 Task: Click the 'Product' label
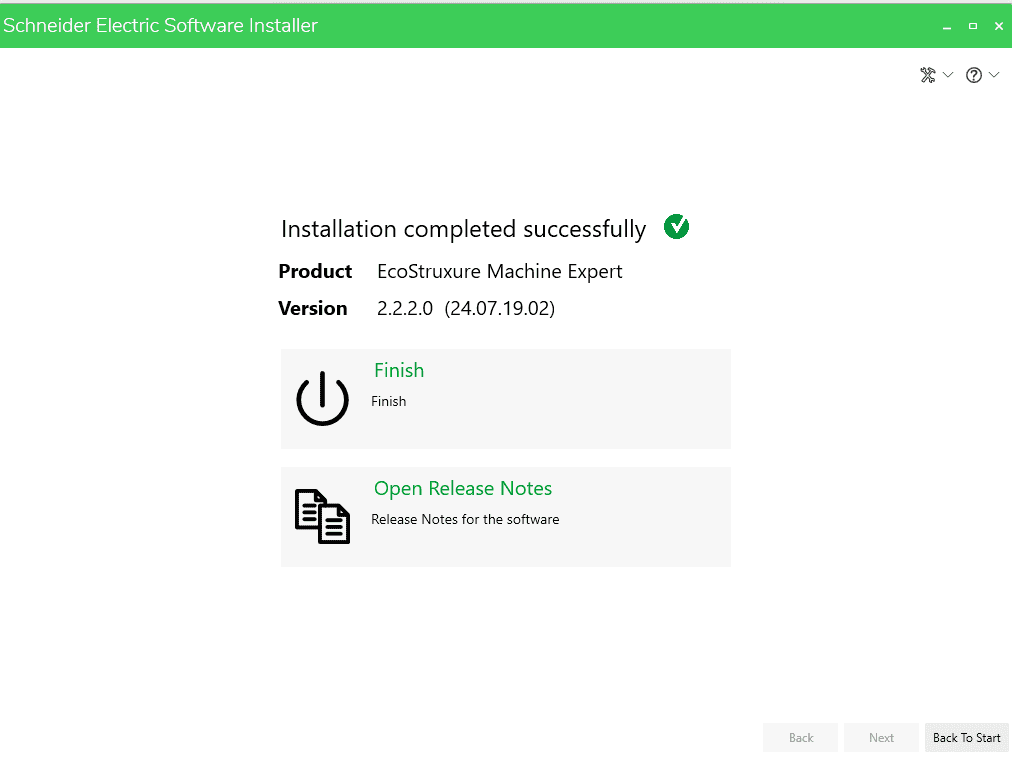[x=315, y=271]
